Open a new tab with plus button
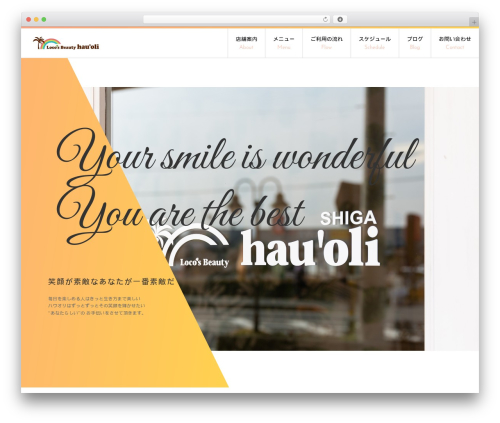This screenshot has height=423, width=500. coord(474,22)
